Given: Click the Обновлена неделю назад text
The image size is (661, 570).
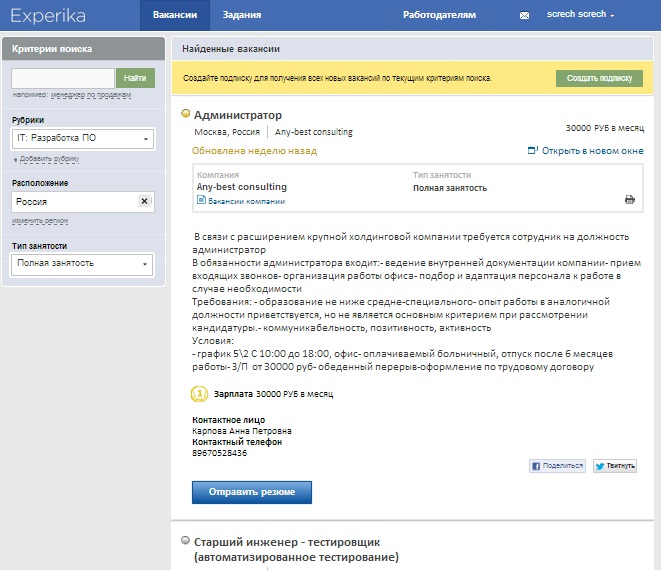Looking at the screenshot, I should (254, 151).
